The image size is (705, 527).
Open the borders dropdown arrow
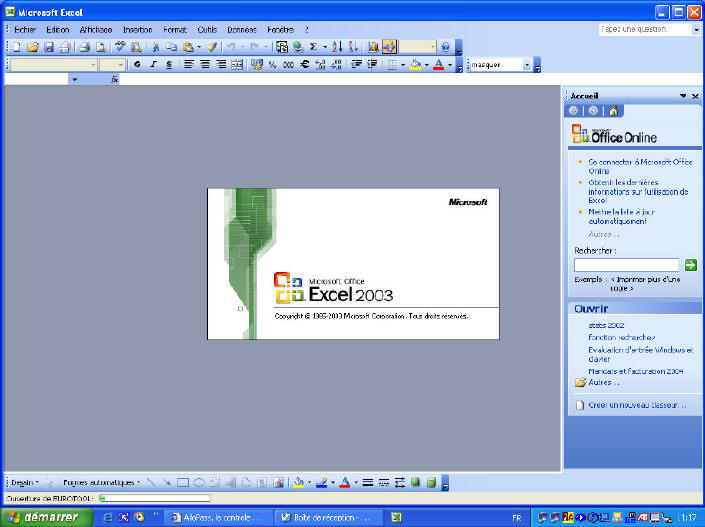[x=402, y=65]
